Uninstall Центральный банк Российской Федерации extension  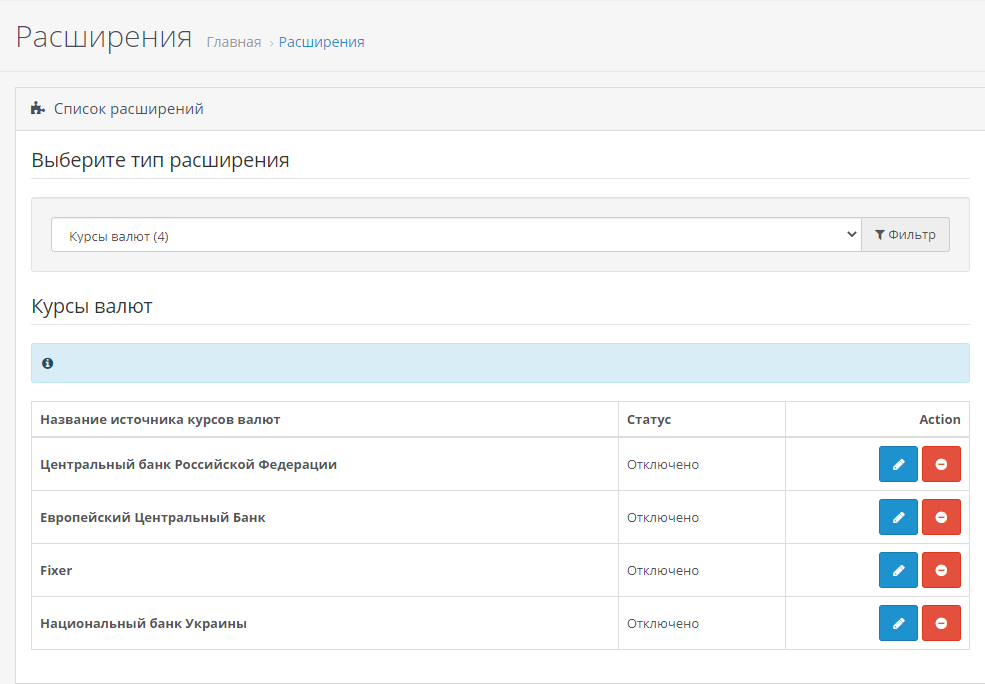941,464
